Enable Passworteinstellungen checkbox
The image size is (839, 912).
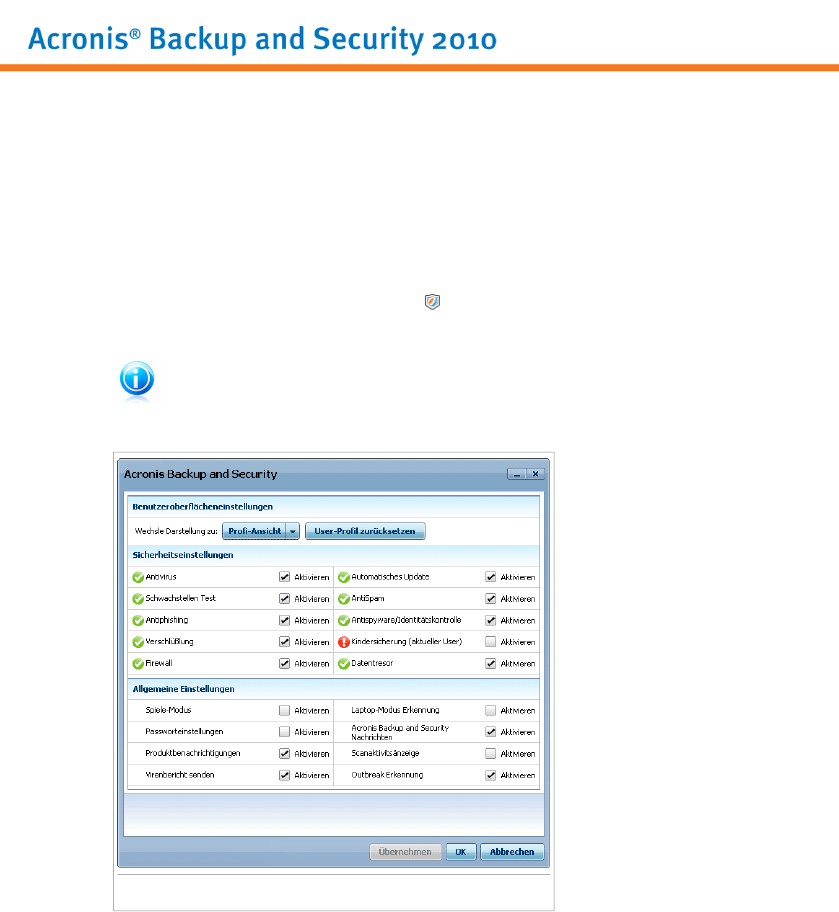tap(285, 732)
